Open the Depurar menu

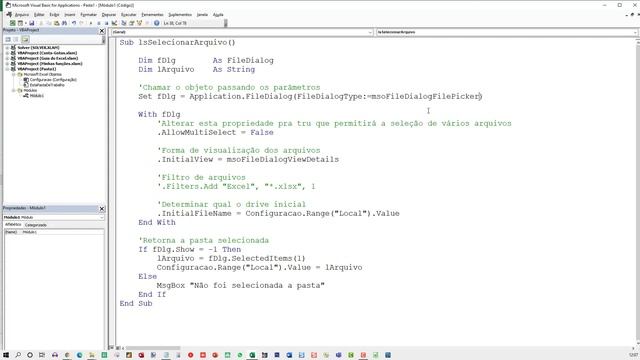(109, 15)
